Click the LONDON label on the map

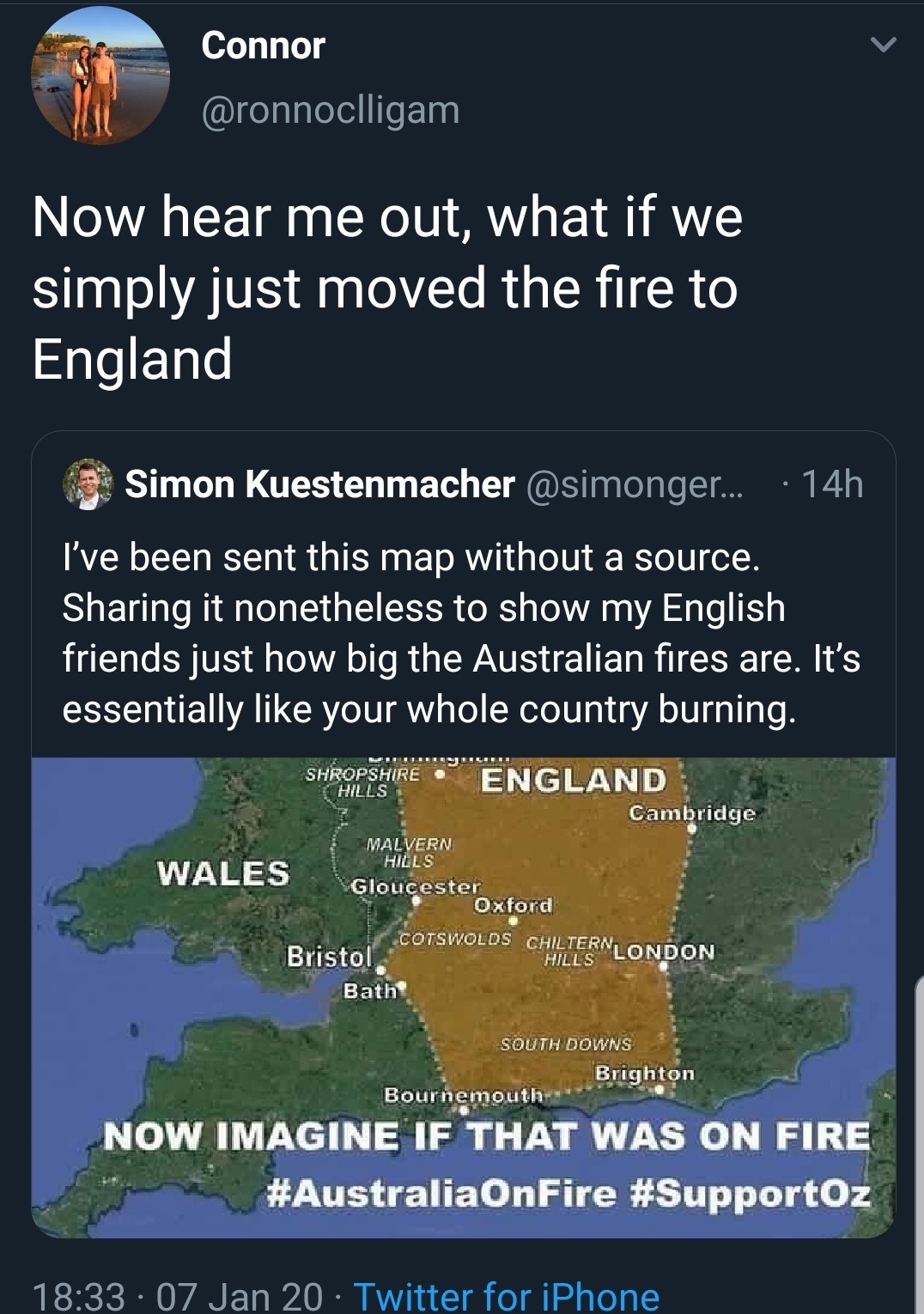pos(665,952)
